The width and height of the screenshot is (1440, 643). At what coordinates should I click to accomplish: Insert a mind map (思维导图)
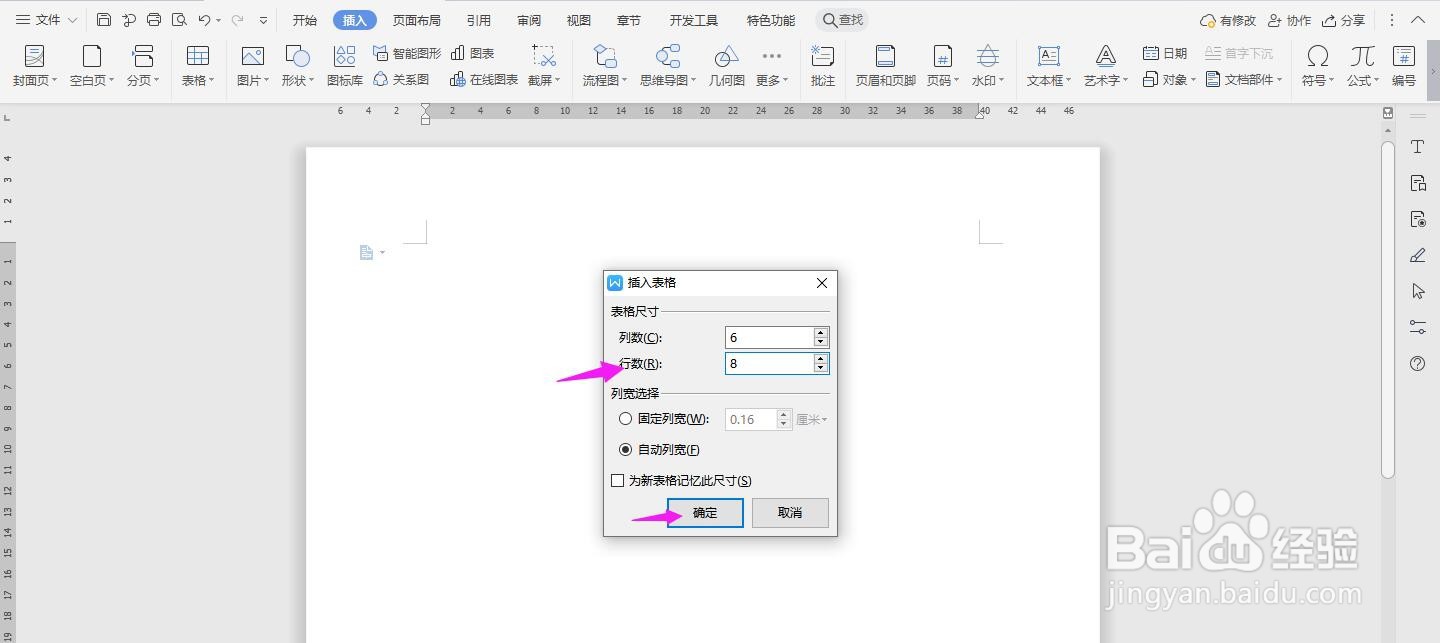668,65
